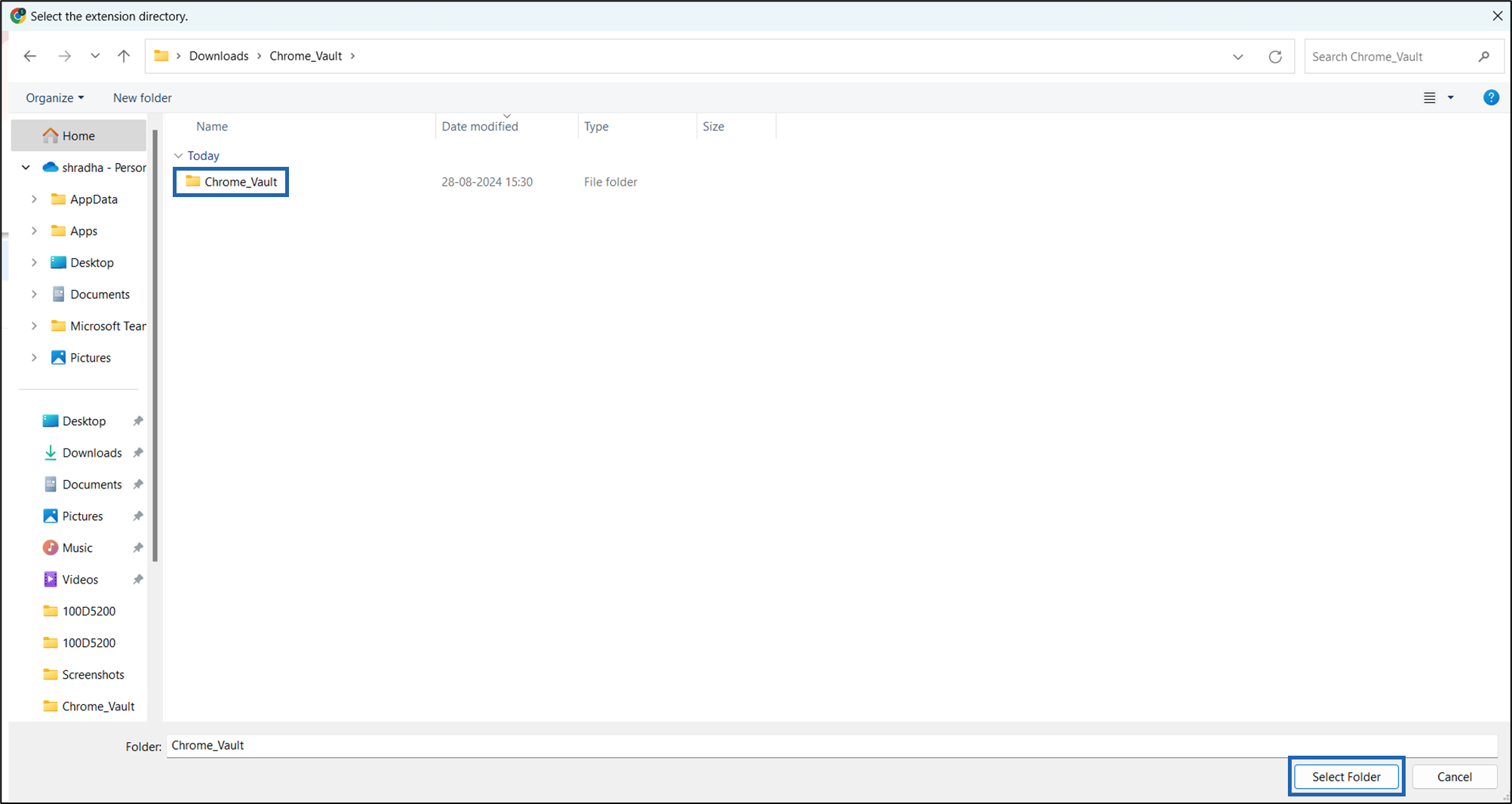Open the Organize menu

coord(54,98)
